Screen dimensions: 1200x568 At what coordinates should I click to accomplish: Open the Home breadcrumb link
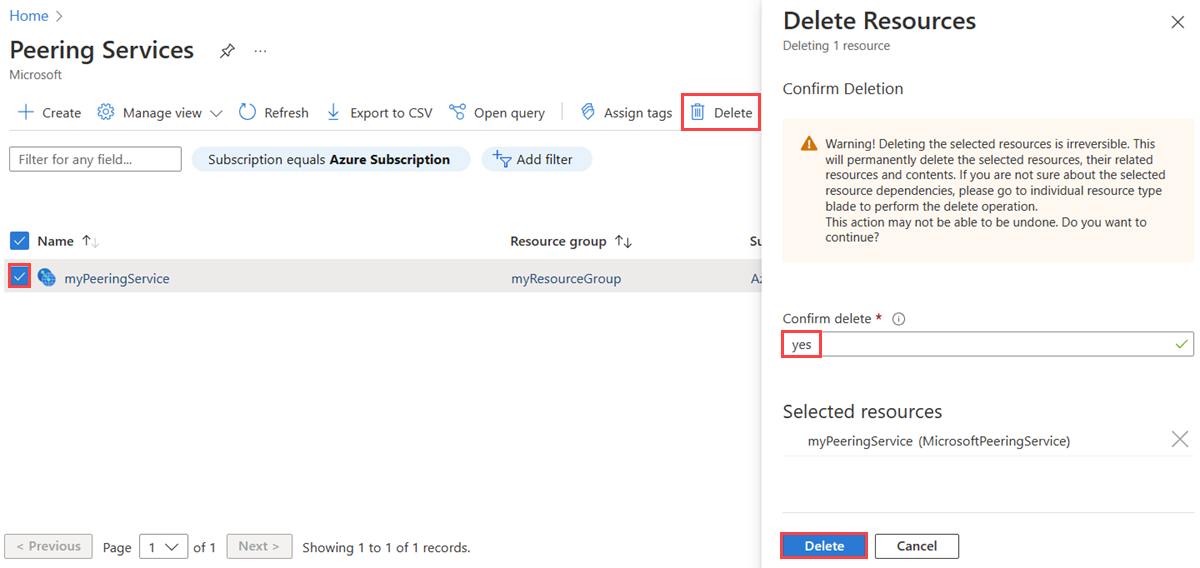[x=29, y=16]
